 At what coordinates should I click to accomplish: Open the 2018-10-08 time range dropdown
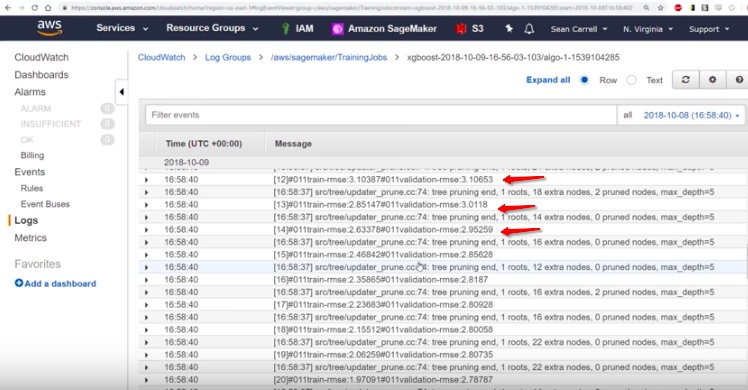[x=691, y=115]
